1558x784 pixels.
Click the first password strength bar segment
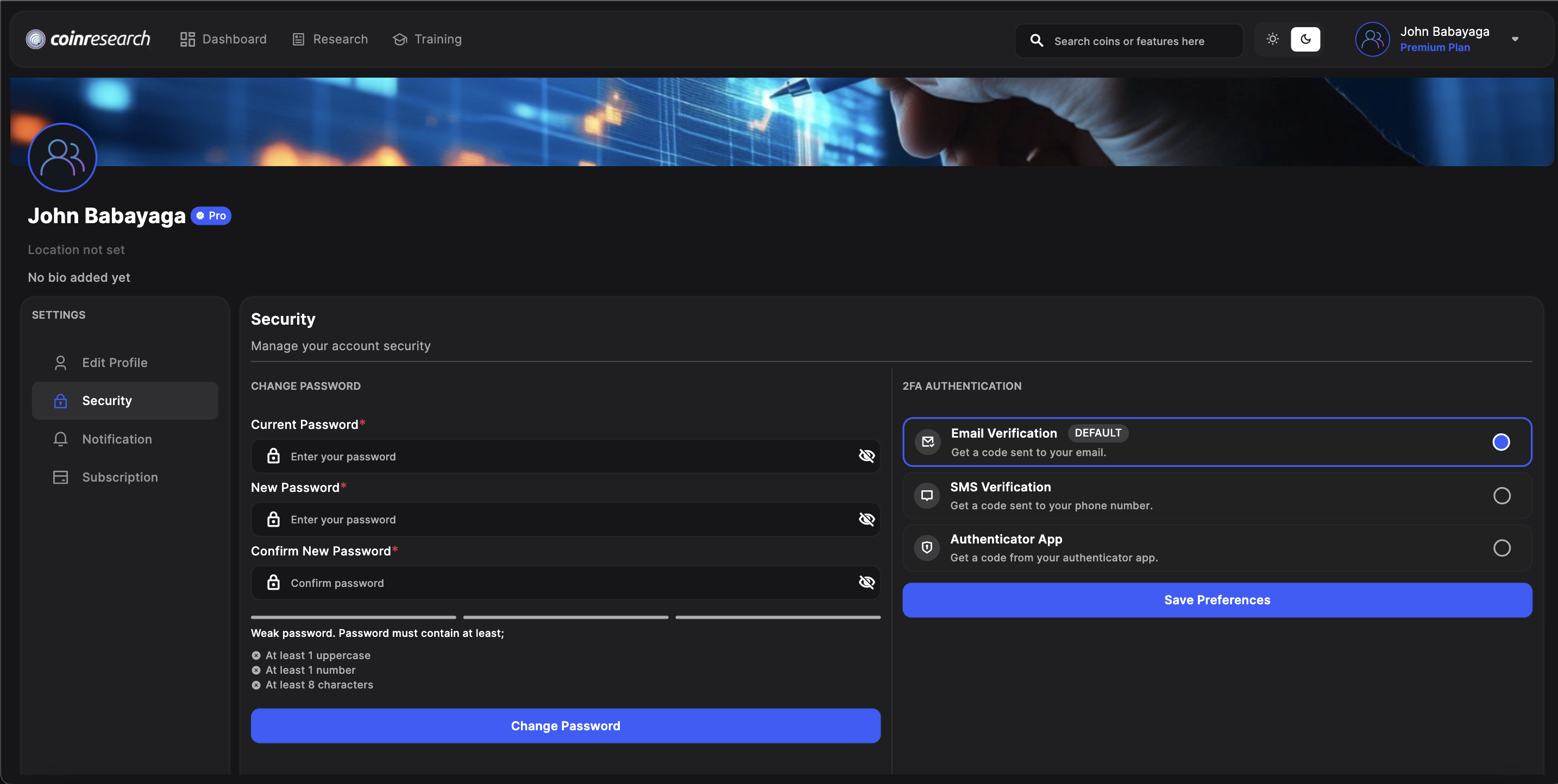(x=353, y=617)
